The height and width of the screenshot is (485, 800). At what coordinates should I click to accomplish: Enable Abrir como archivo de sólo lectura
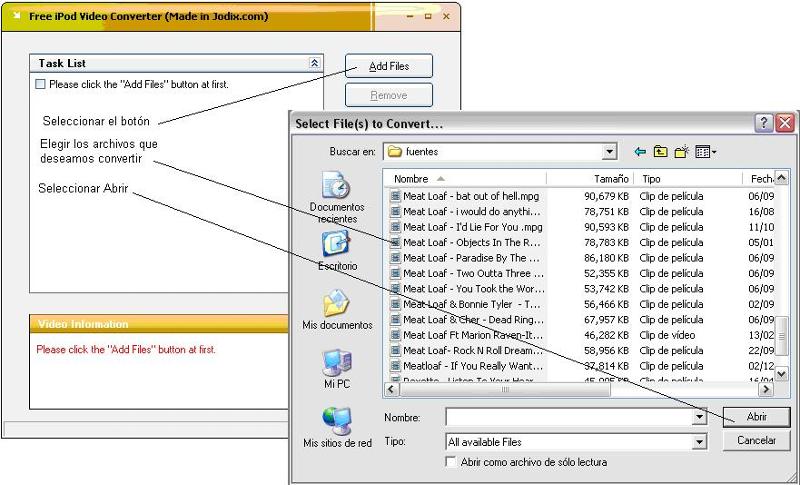tap(451, 462)
